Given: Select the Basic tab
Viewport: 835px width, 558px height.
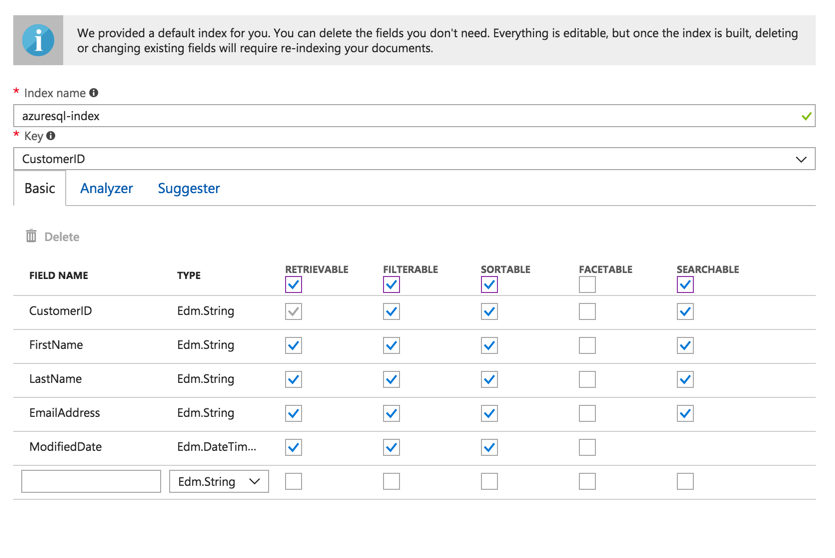Looking at the screenshot, I should tap(40, 188).
